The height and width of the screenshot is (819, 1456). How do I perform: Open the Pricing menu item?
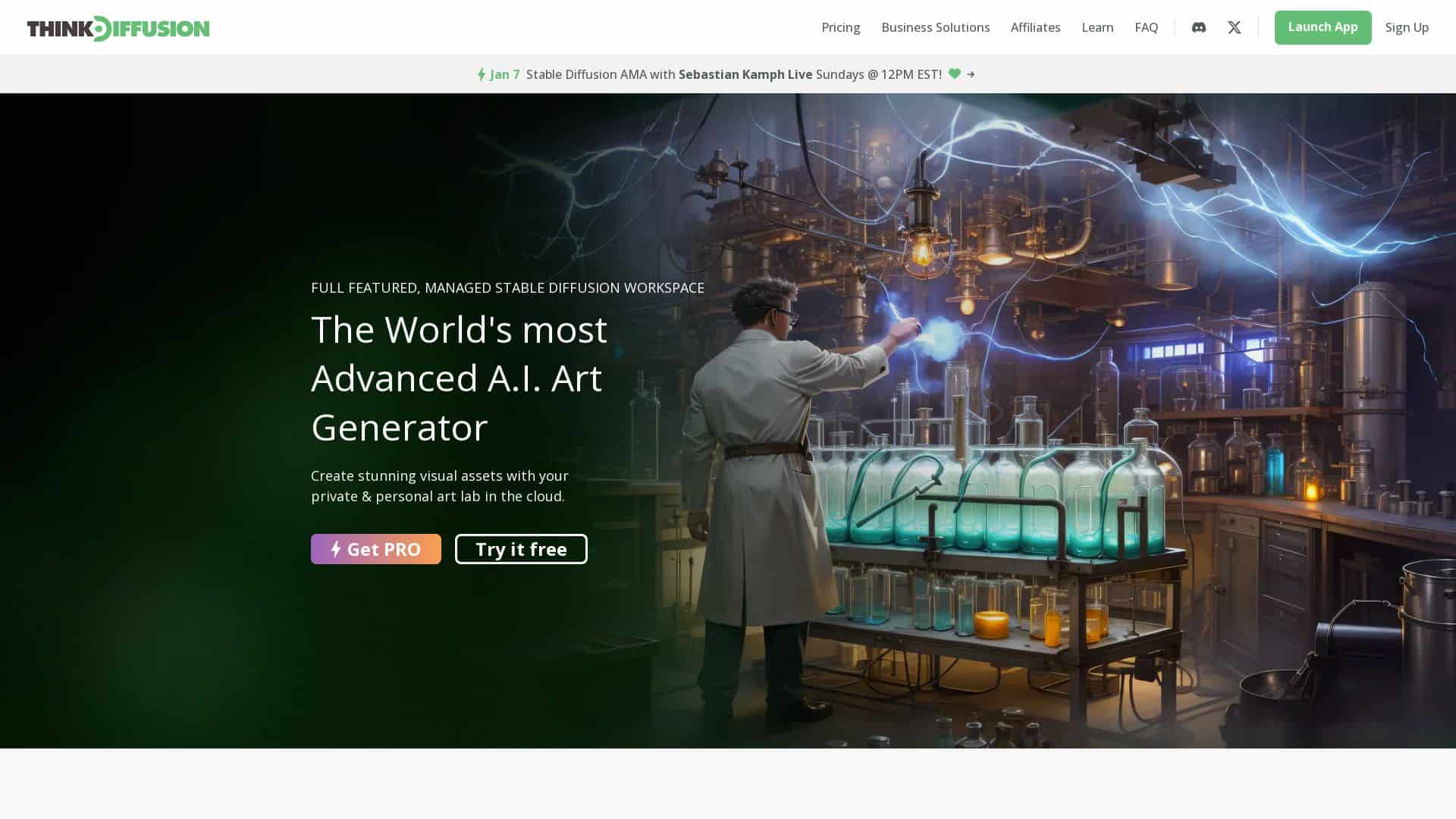tap(840, 27)
